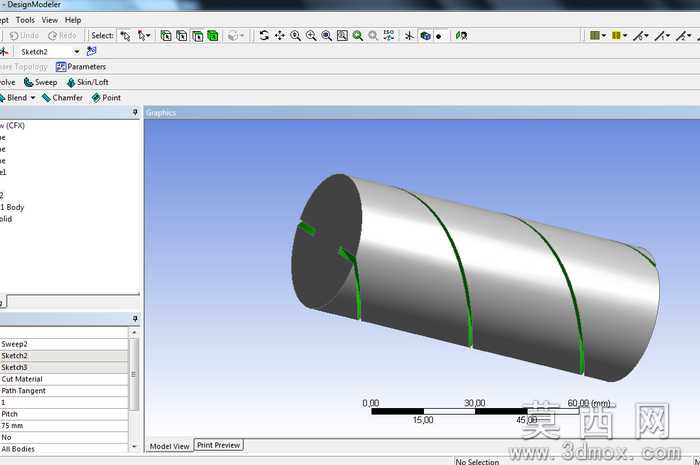Viewport: 700px width, 465px height.
Task: Switch to the Print Preview tab
Action: pyautogui.click(x=219, y=445)
